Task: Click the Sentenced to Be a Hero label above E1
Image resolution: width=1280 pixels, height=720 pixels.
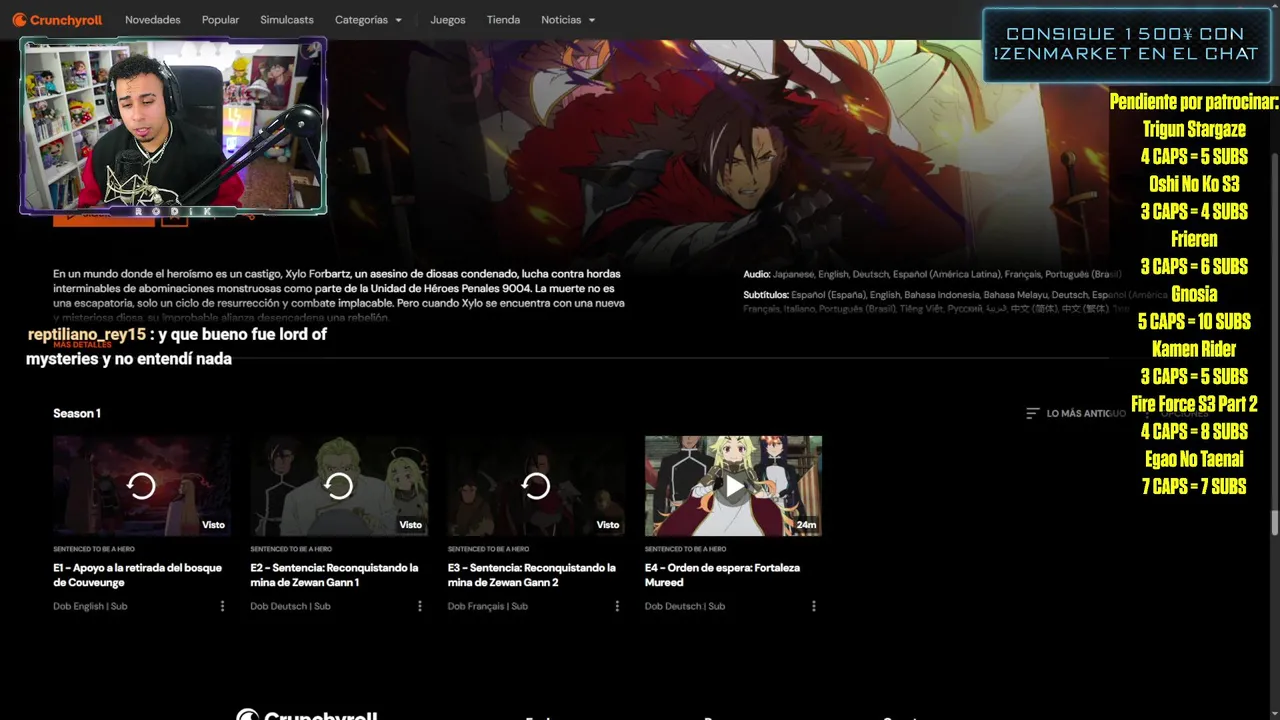Action: pyautogui.click(x=94, y=549)
